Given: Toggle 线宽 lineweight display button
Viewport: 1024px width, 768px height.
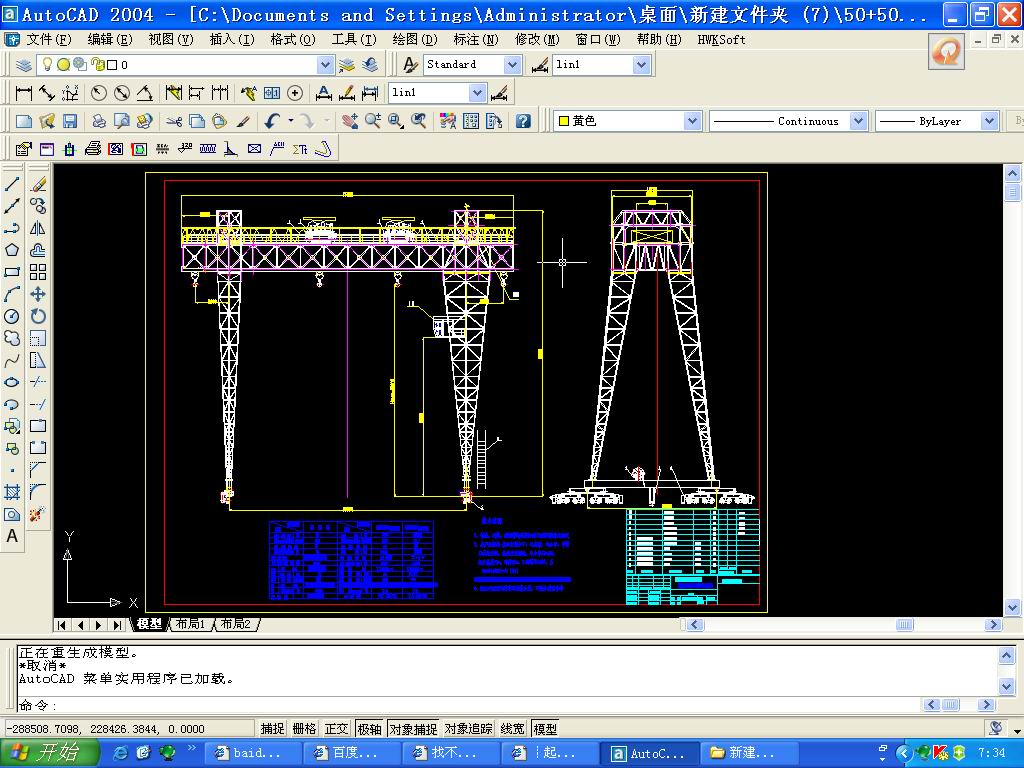Looking at the screenshot, I should point(512,729).
